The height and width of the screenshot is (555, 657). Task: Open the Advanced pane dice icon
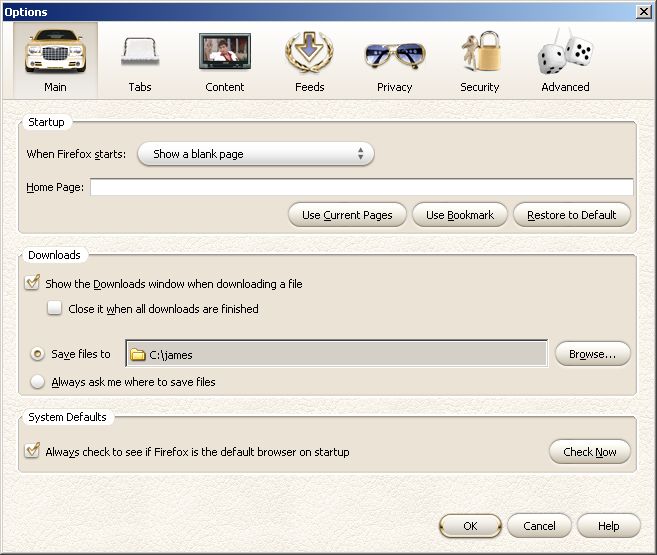pos(565,52)
